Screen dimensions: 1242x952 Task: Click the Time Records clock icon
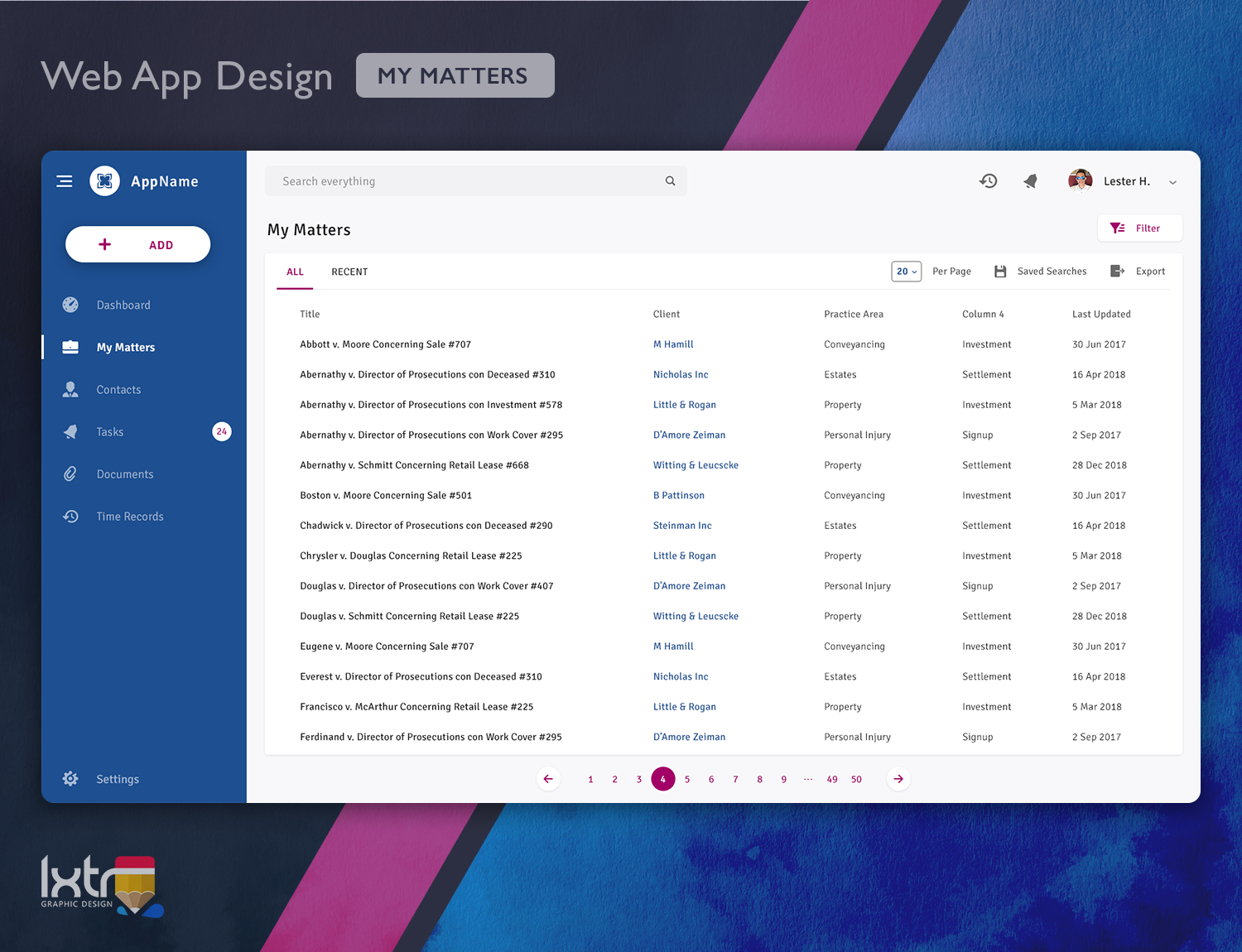[x=70, y=516]
